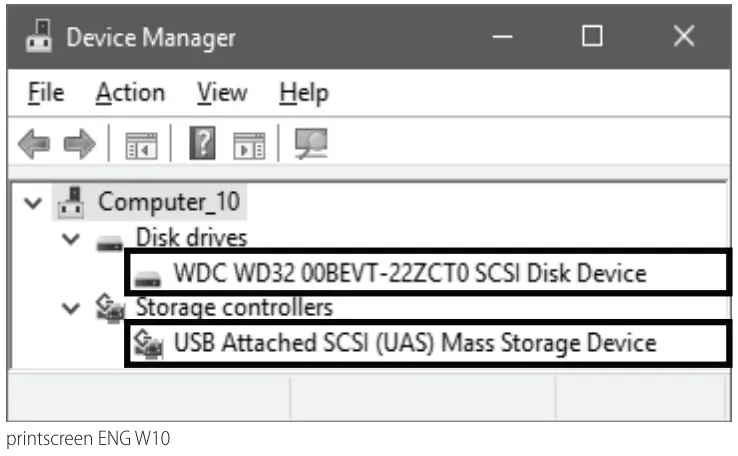Select WDC WD32 00BEVT-22ZCT0 SCSI Disk Device

pos(409,272)
